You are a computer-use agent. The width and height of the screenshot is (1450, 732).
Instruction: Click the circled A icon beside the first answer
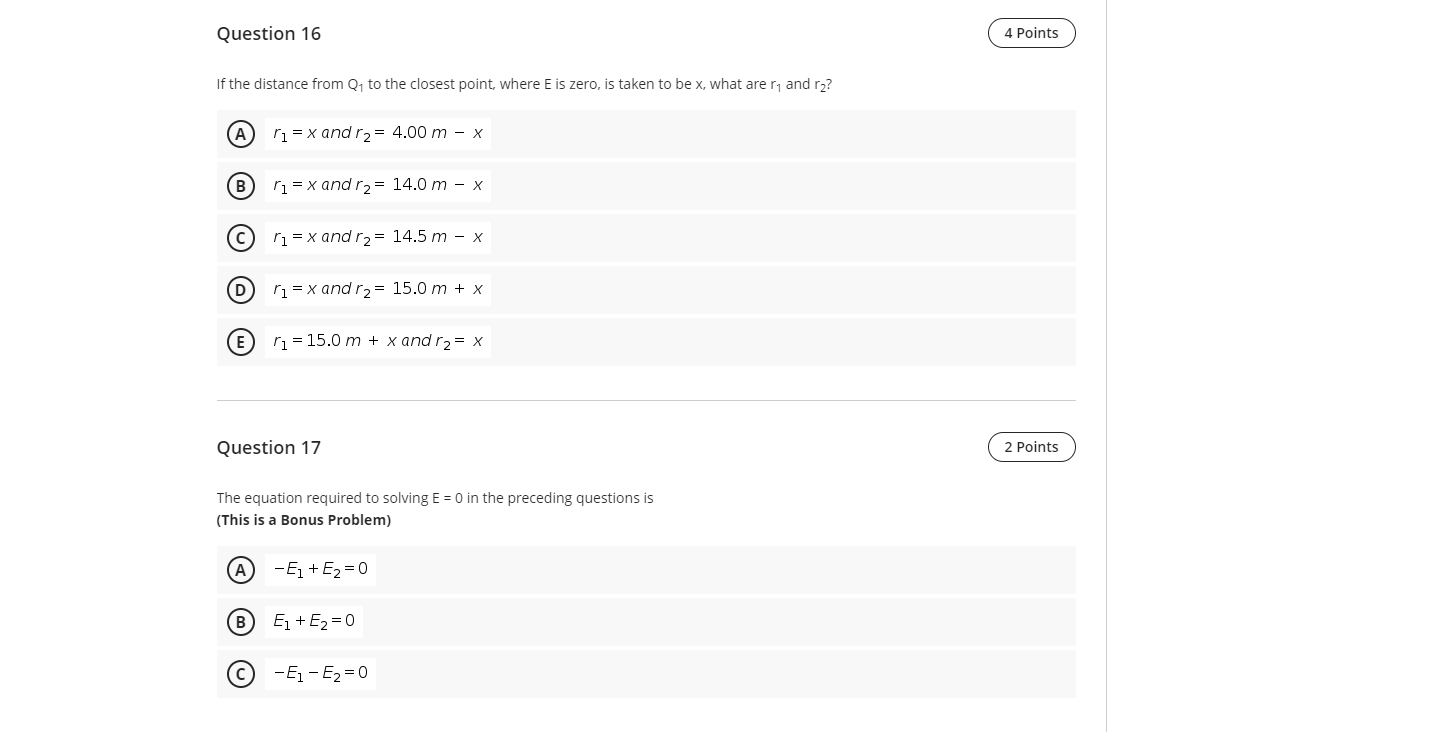241,133
